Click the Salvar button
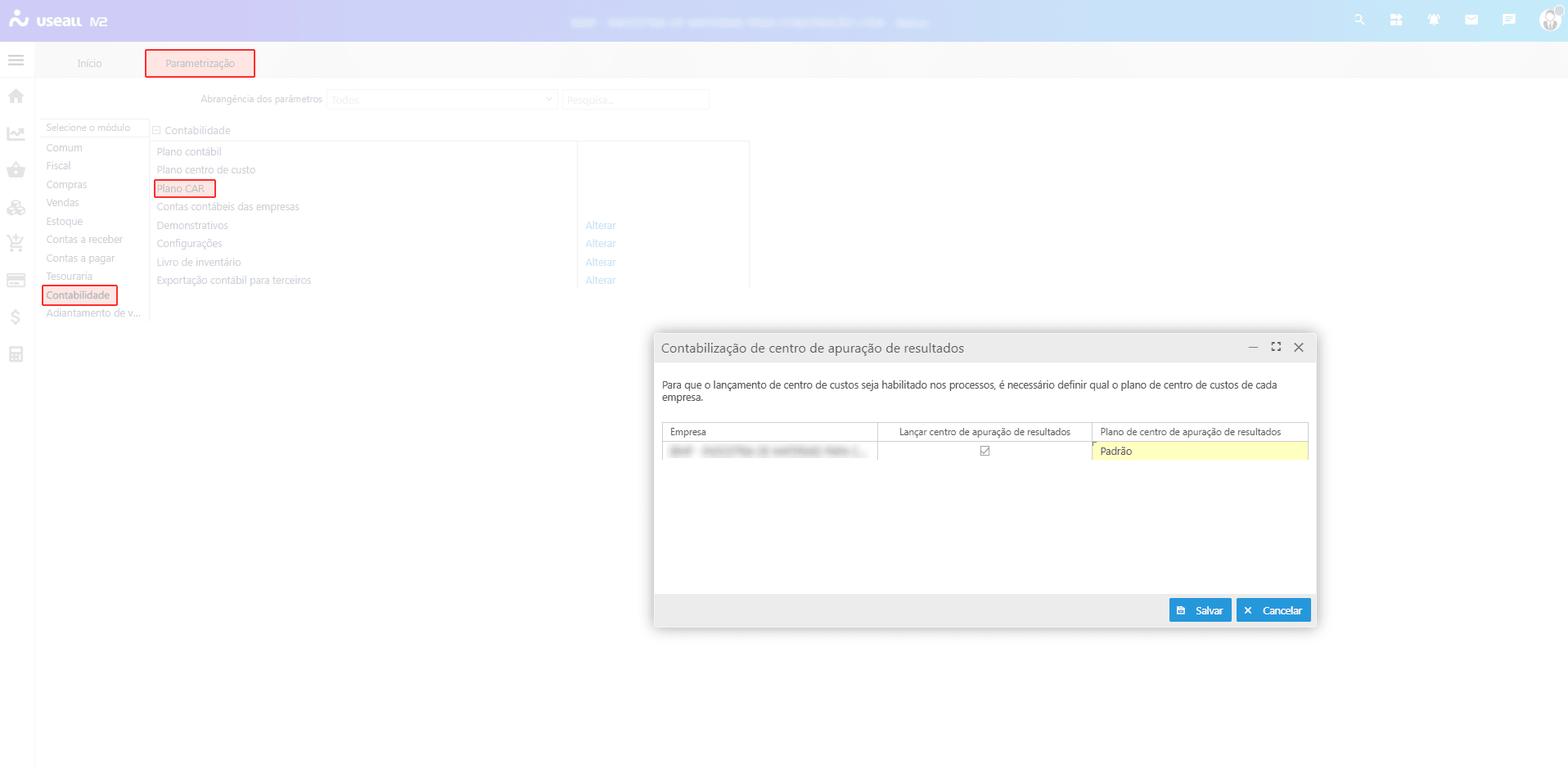1568x769 pixels. (x=1200, y=610)
